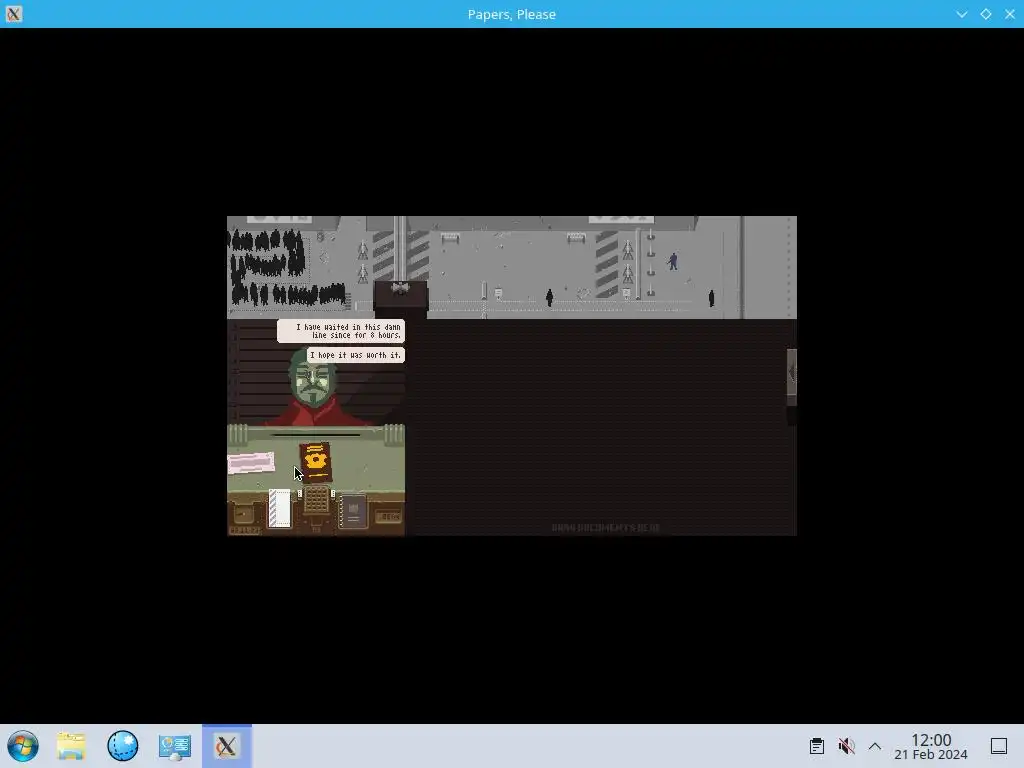Click the dark figure near the right wall
Image resolution: width=1024 pixels, height=768 pixels.
click(x=711, y=298)
